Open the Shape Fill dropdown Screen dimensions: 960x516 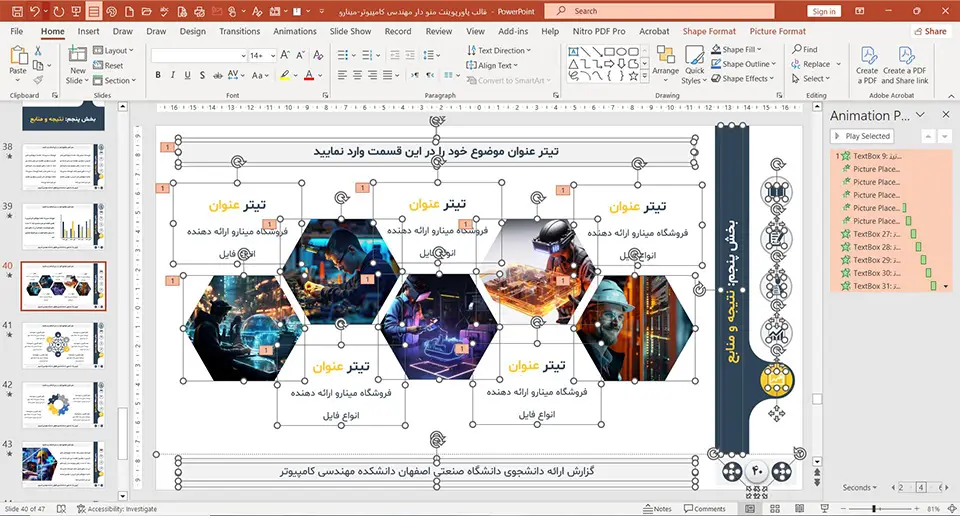point(736,49)
